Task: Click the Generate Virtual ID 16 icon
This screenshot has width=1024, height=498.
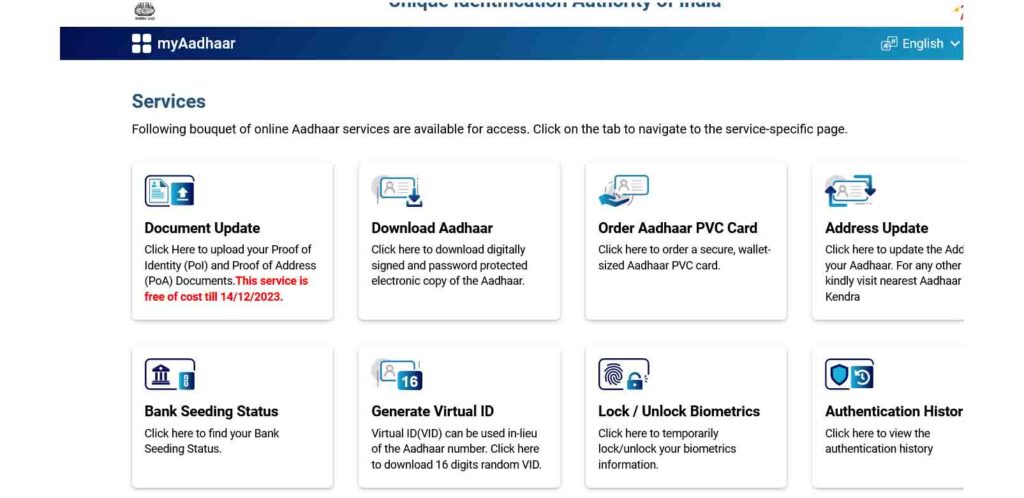Action: [397, 375]
